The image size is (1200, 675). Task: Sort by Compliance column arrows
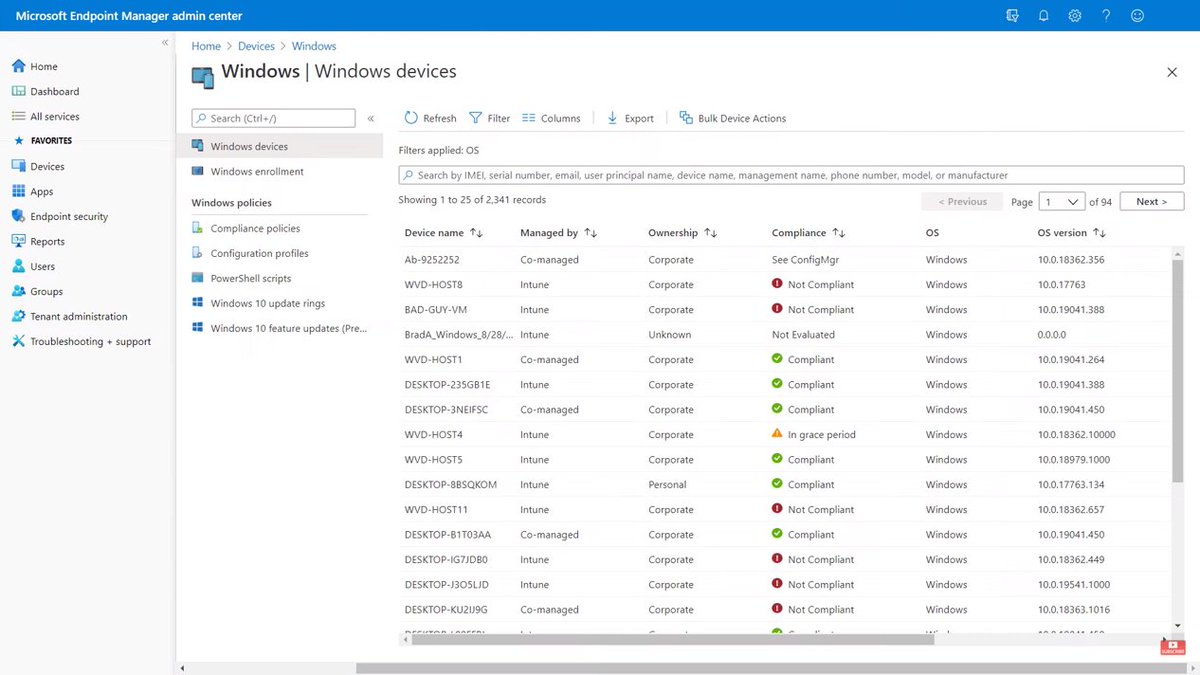[x=838, y=233]
